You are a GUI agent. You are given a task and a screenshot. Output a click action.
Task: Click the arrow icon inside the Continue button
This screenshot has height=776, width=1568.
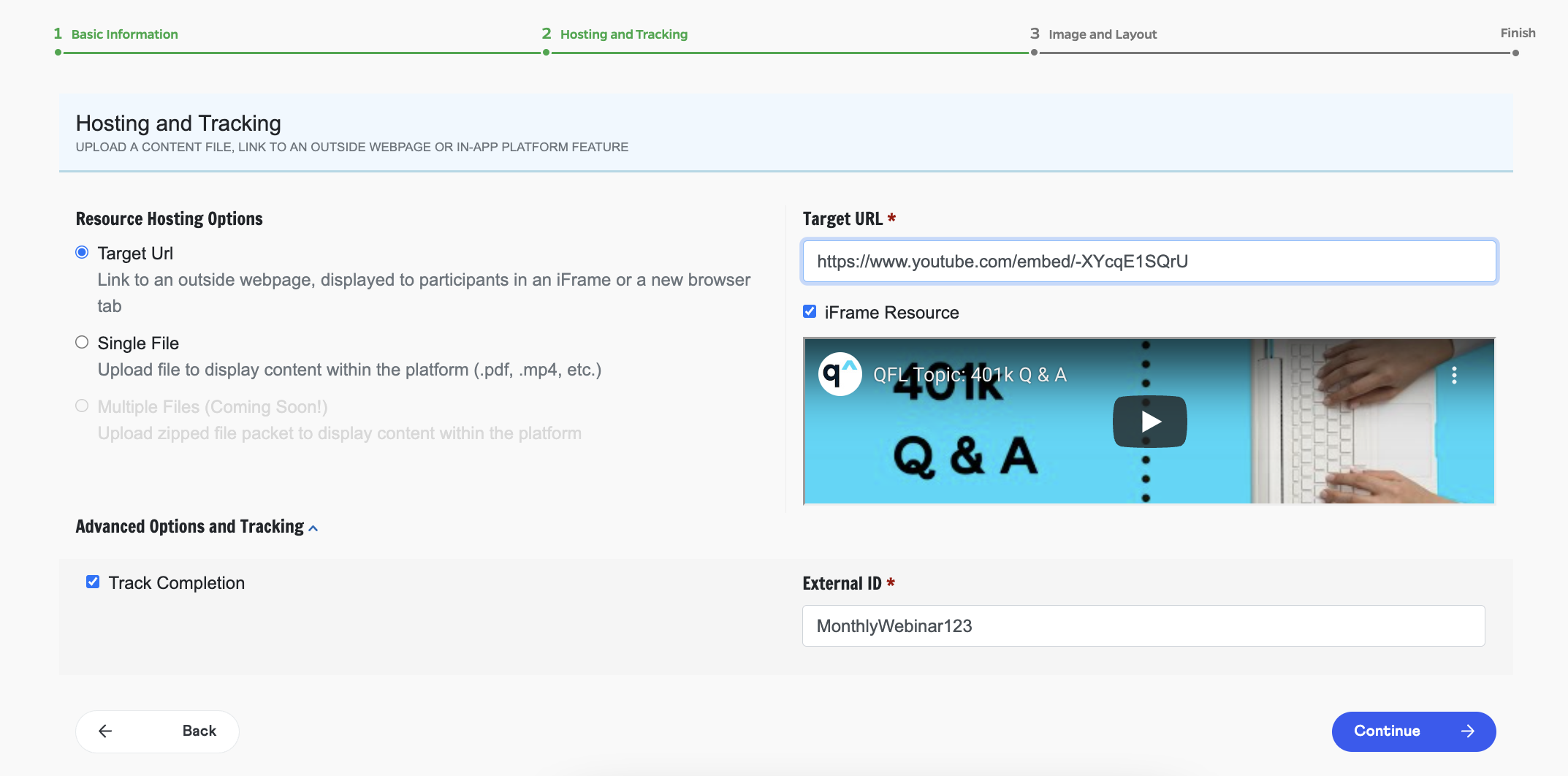1469,731
